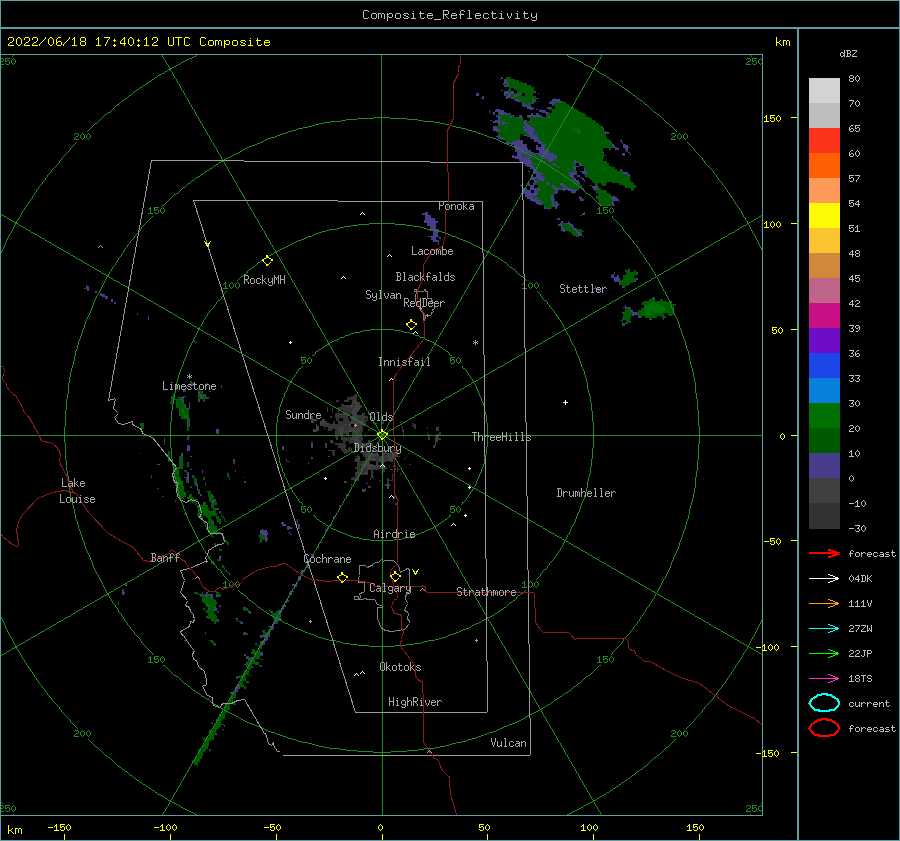Click the yellow diamond marker above RockyMH

tap(267, 261)
